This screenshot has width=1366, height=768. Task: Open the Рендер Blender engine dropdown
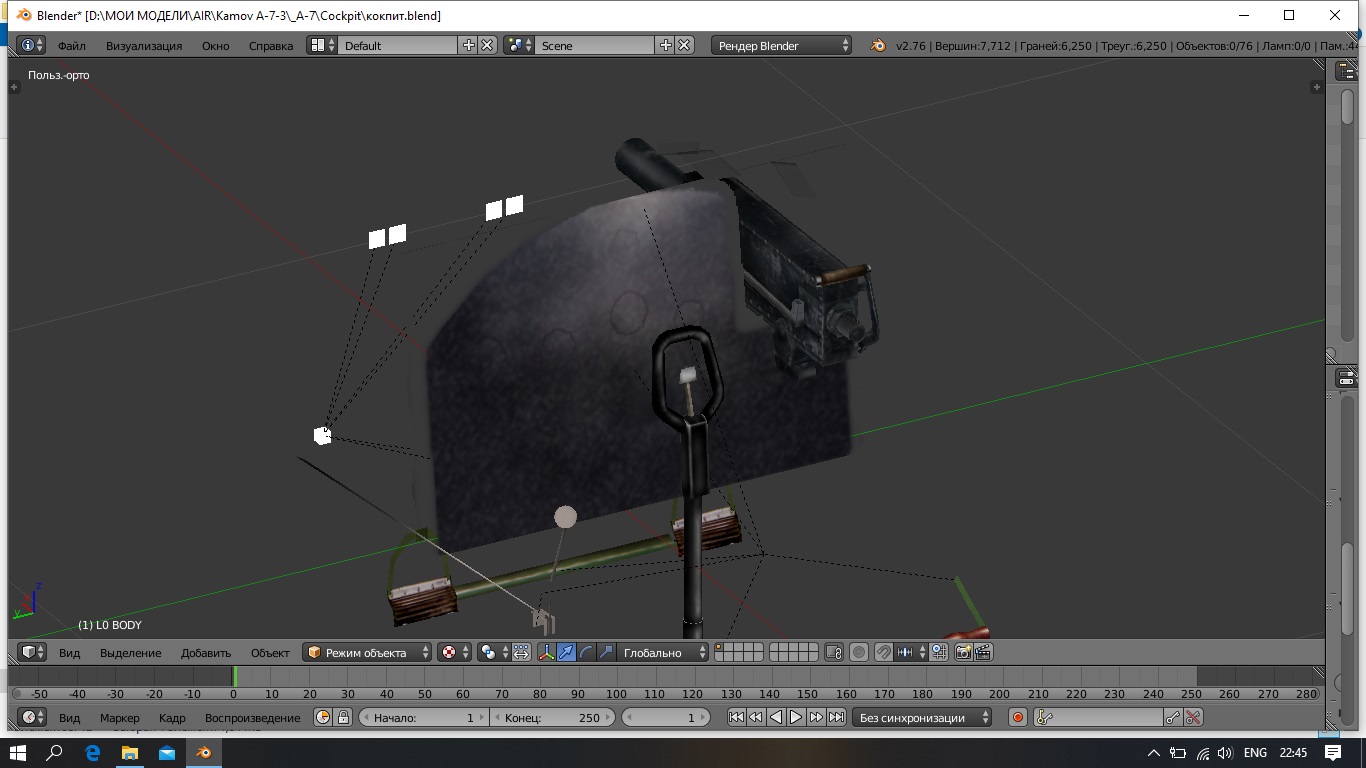coord(782,45)
